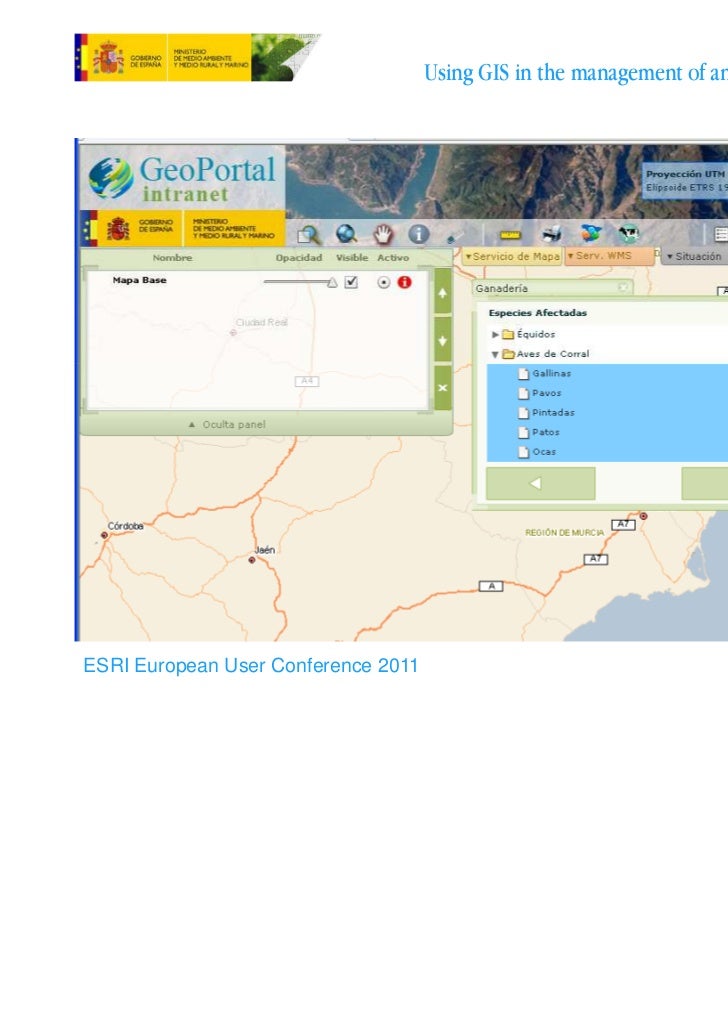Adjust the Mapa Base opacity slider
The width and height of the screenshot is (728, 1031).
[x=301, y=282]
